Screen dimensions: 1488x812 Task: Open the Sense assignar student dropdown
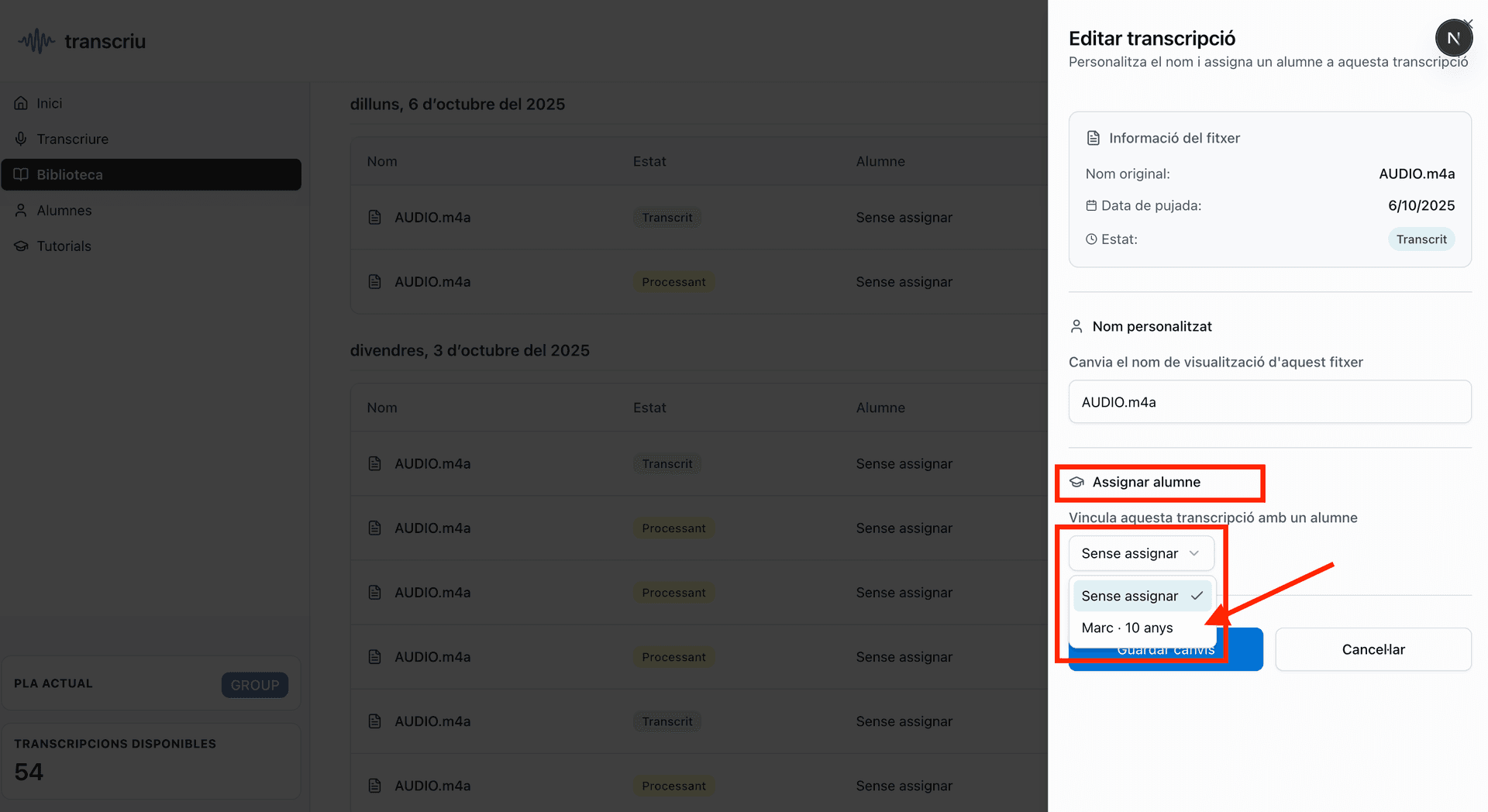click(x=1140, y=553)
